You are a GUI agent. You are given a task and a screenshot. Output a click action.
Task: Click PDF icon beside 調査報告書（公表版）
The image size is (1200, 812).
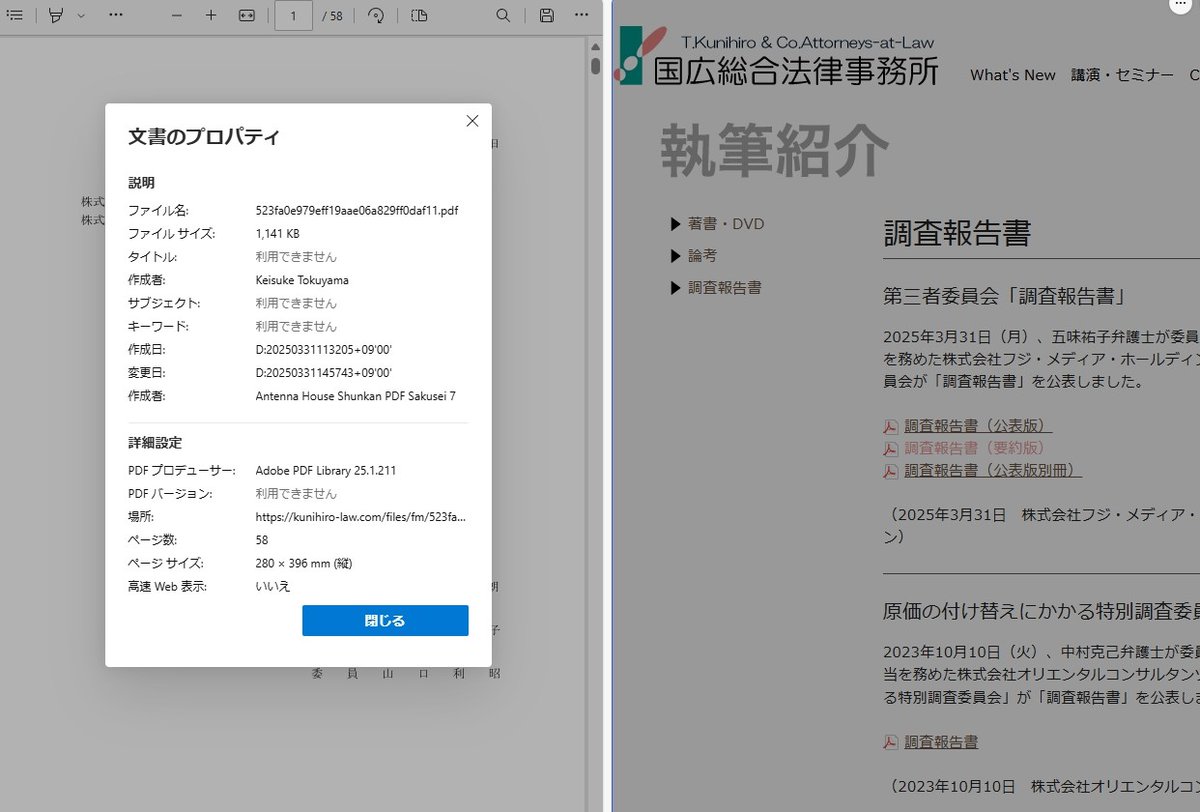[x=891, y=427]
